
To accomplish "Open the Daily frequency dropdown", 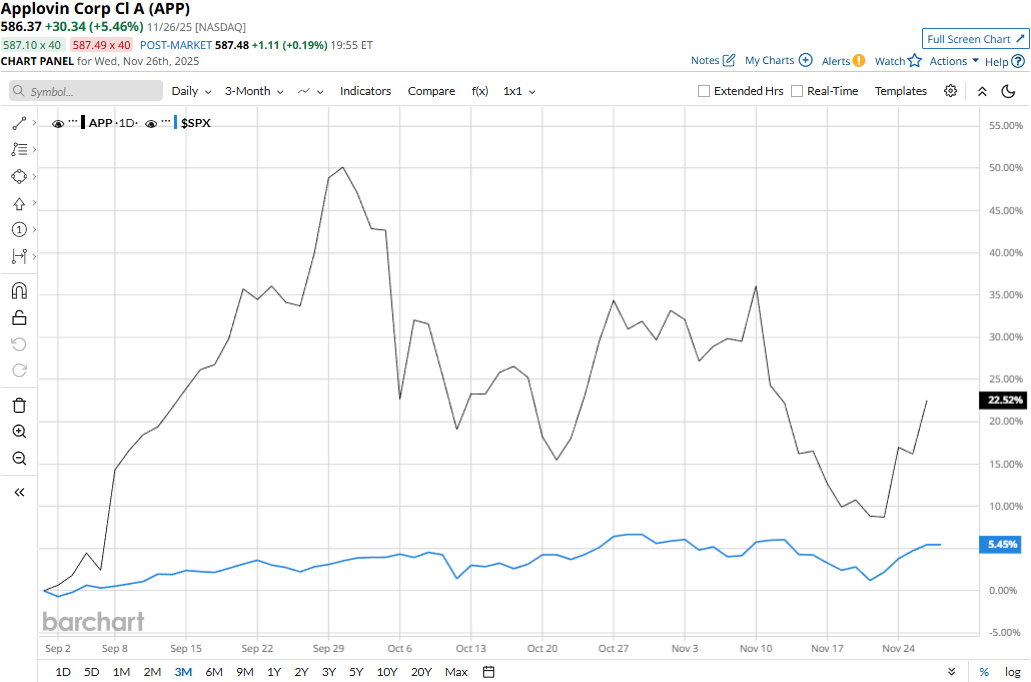I will point(191,91).
